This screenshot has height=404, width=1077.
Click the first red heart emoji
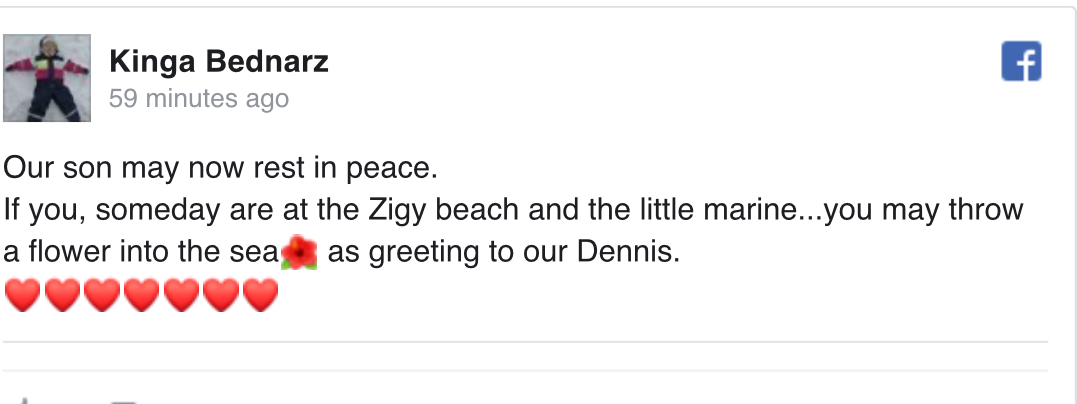point(23,295)
